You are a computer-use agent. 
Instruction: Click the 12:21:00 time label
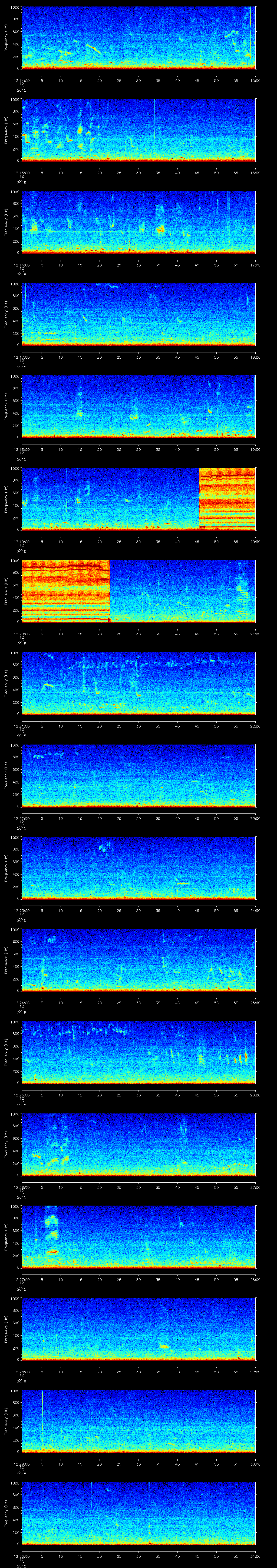21,726
